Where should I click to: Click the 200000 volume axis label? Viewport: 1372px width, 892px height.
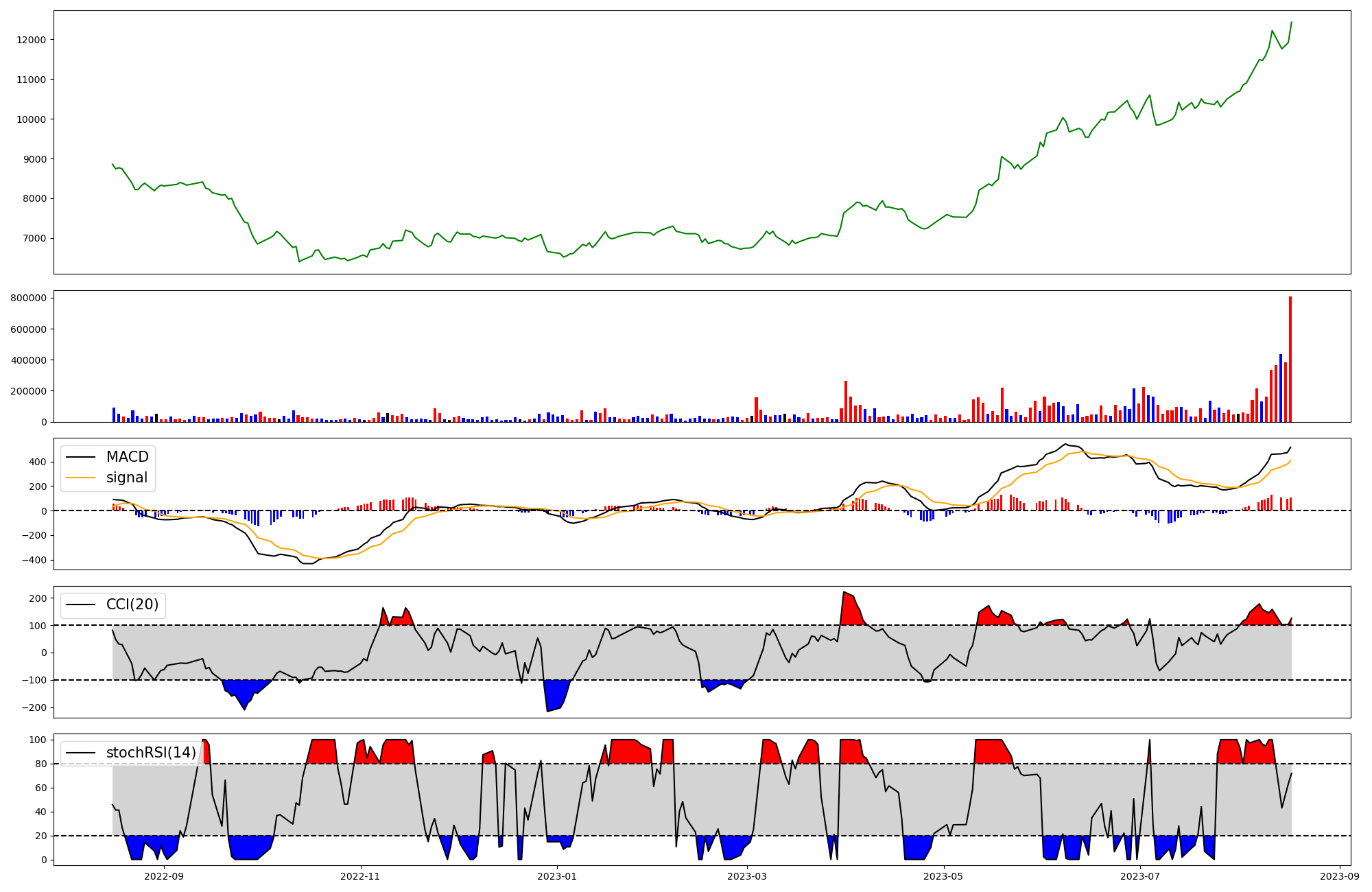click(29, 391)
